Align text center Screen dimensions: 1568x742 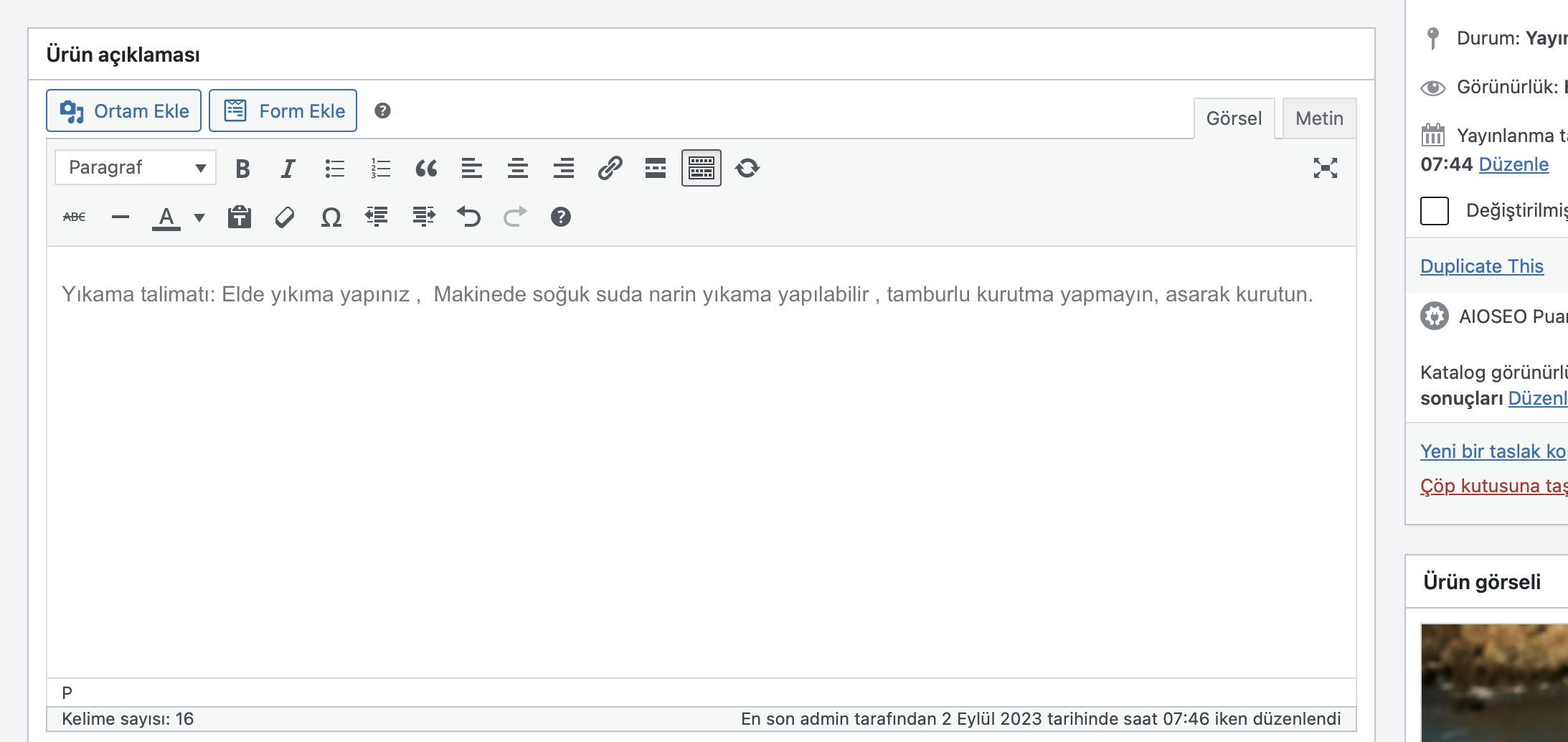(518, 168)
